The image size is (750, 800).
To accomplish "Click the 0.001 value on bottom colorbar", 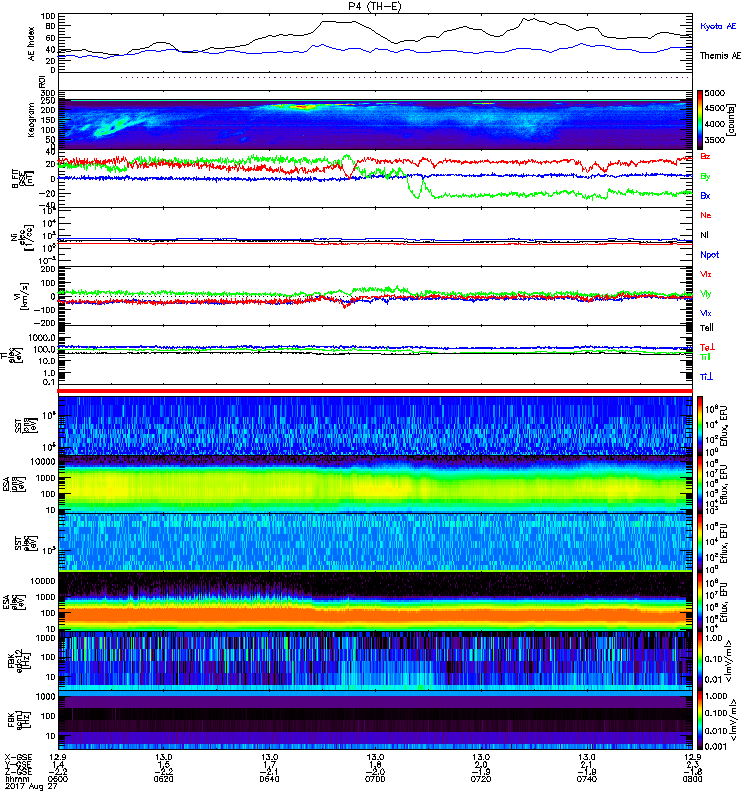I will click(x=715, y=747).
